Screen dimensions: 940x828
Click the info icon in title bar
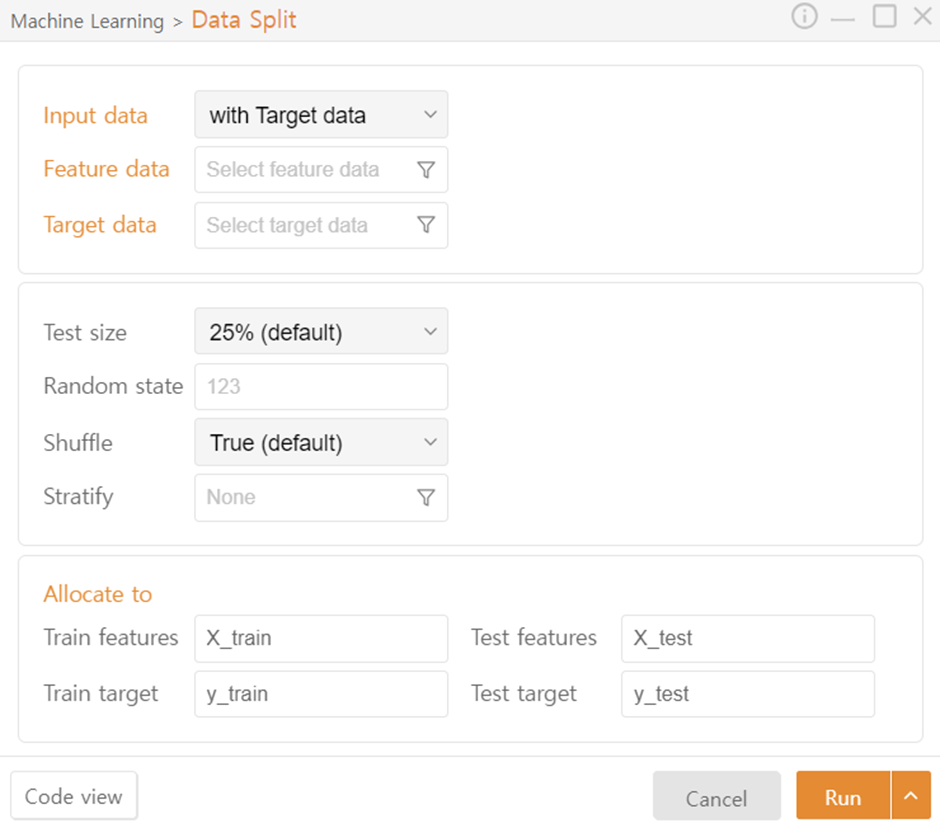(x=804, y=17)
